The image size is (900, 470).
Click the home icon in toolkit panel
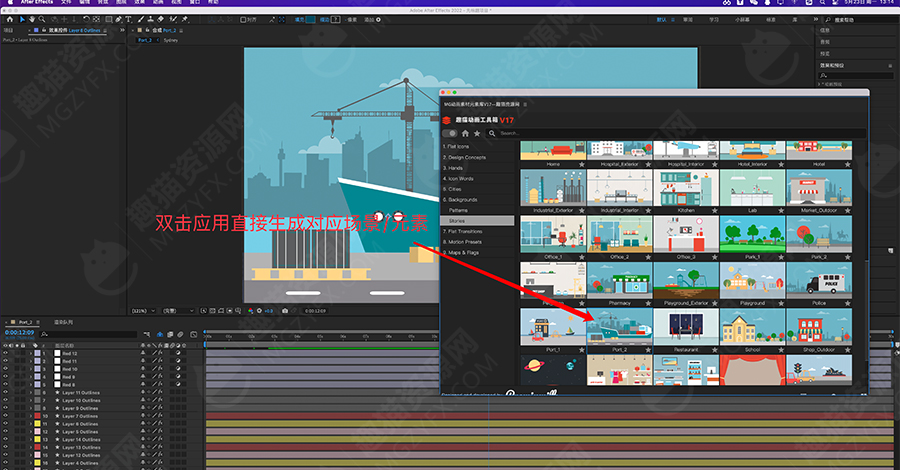pos(465,133)
